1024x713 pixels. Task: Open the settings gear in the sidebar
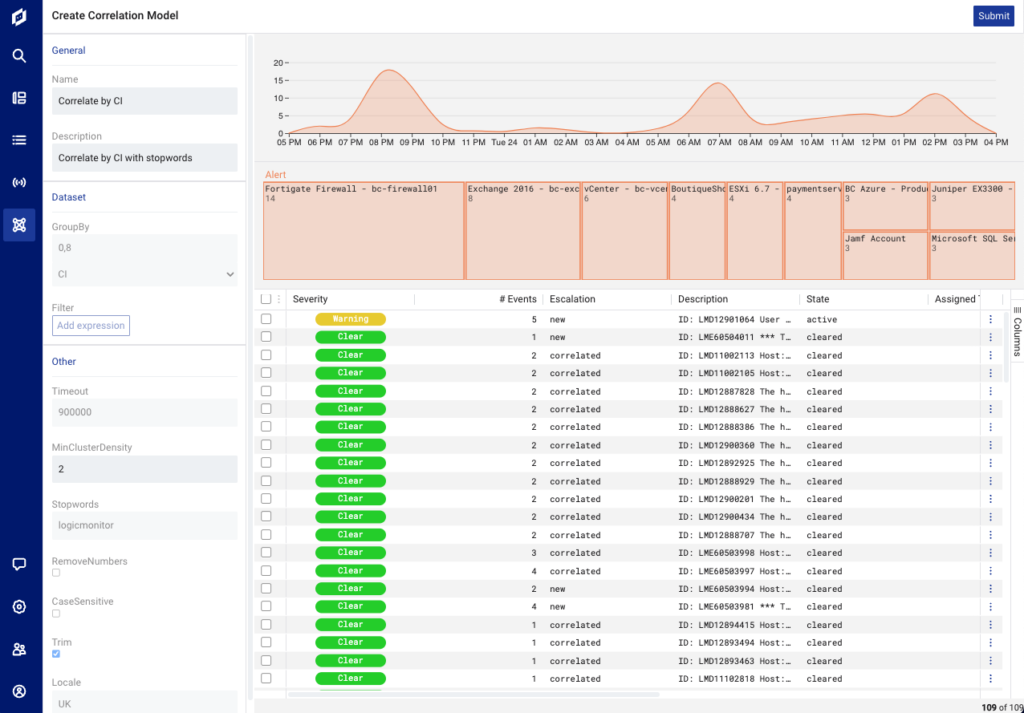[x=19, y=607]
